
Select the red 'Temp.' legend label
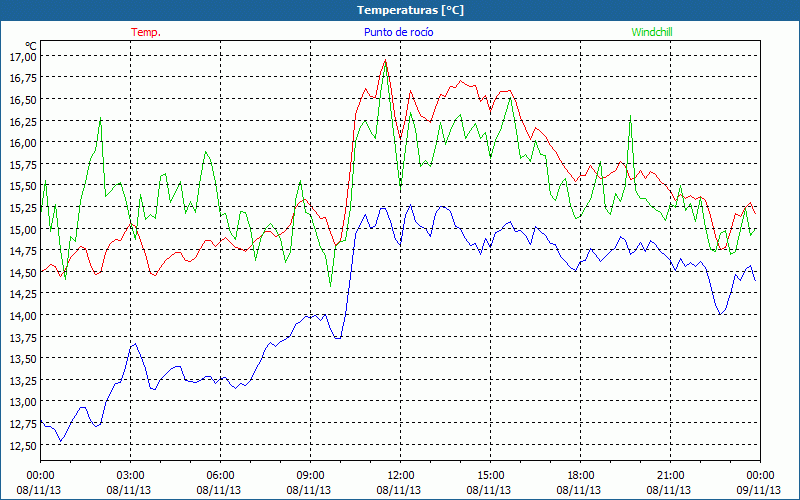point(146,32)
